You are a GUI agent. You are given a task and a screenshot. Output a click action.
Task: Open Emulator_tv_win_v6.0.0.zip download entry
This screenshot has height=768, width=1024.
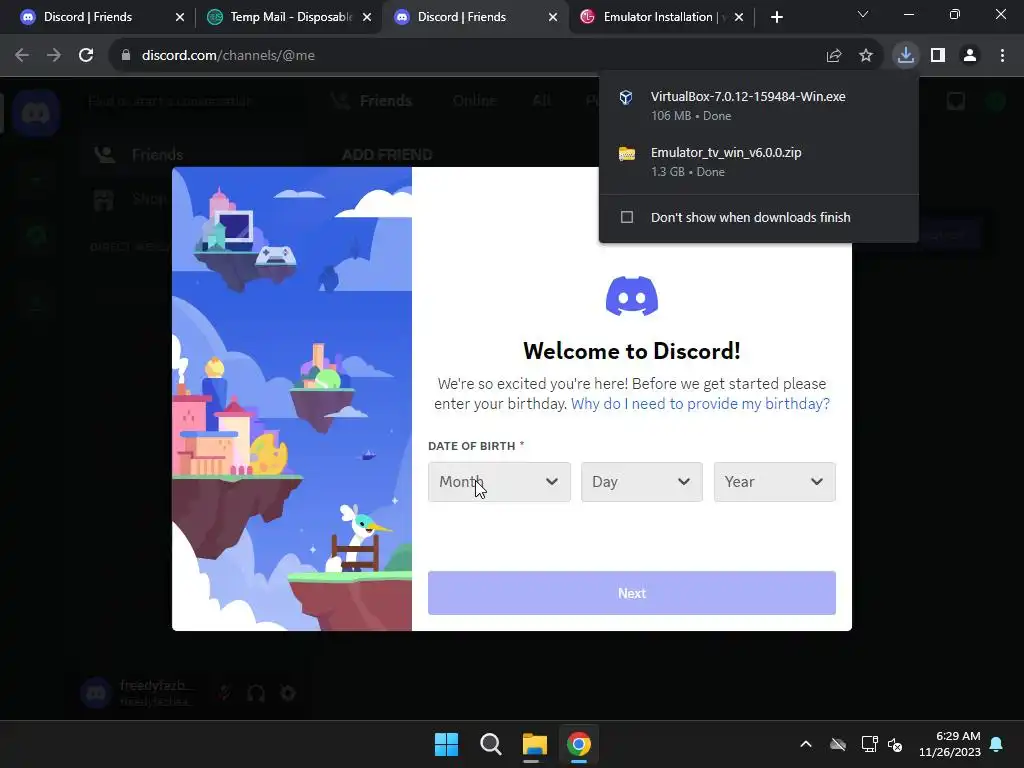coord(758,161)
